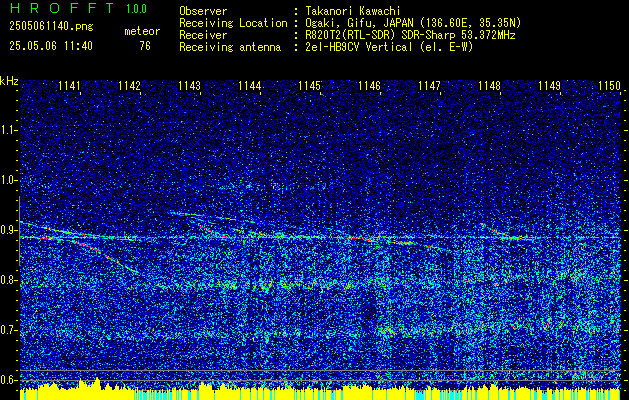Screen dimensions: 629x400
Task: Click the Receiver label
Action: tap(203, 35)
